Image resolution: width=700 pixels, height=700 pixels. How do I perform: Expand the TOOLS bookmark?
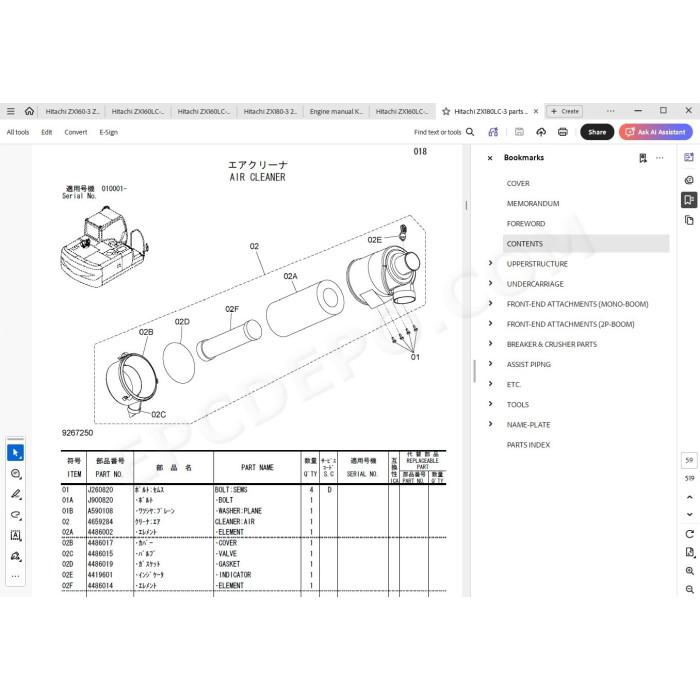(x=491, y=404)
